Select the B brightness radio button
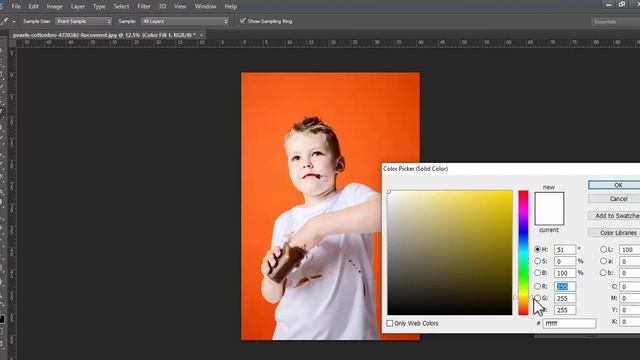The image size is (640, 360). tap(538, 272)
